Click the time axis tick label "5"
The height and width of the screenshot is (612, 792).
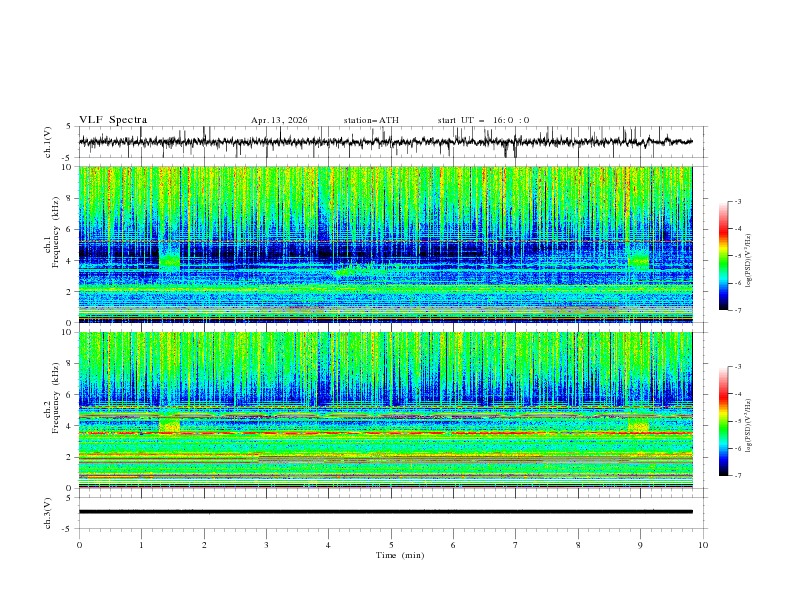[391, 545]
